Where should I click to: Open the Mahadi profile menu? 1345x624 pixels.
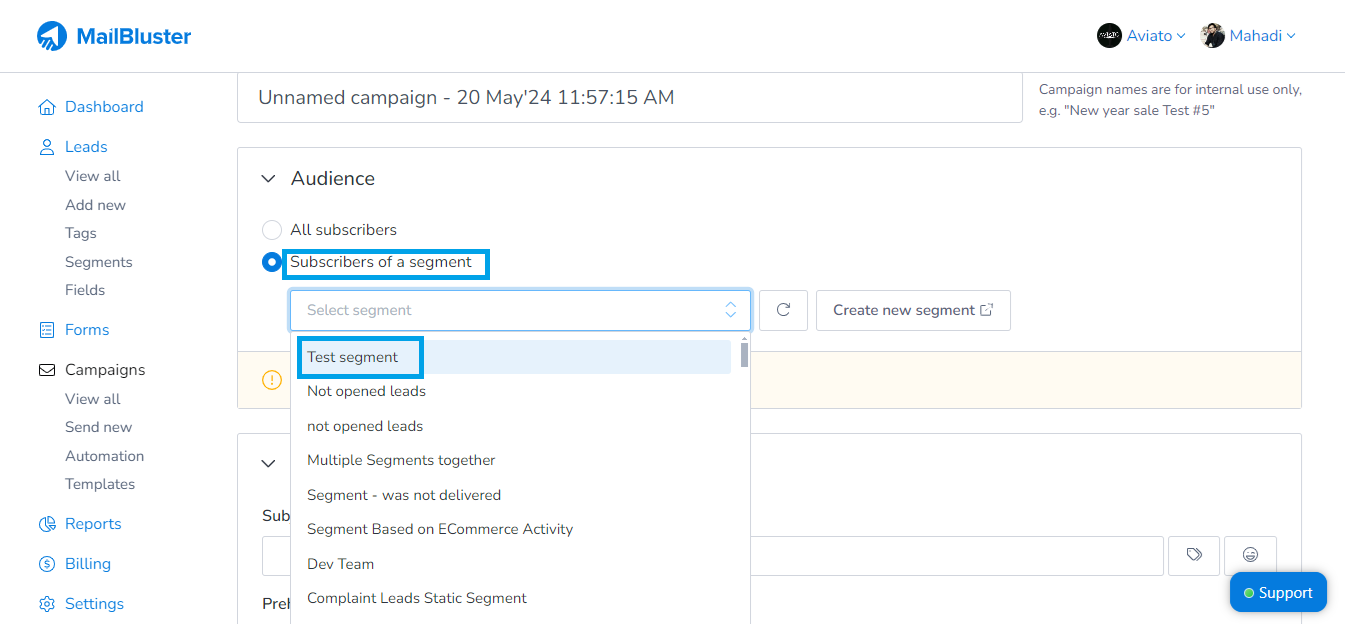1248,35
